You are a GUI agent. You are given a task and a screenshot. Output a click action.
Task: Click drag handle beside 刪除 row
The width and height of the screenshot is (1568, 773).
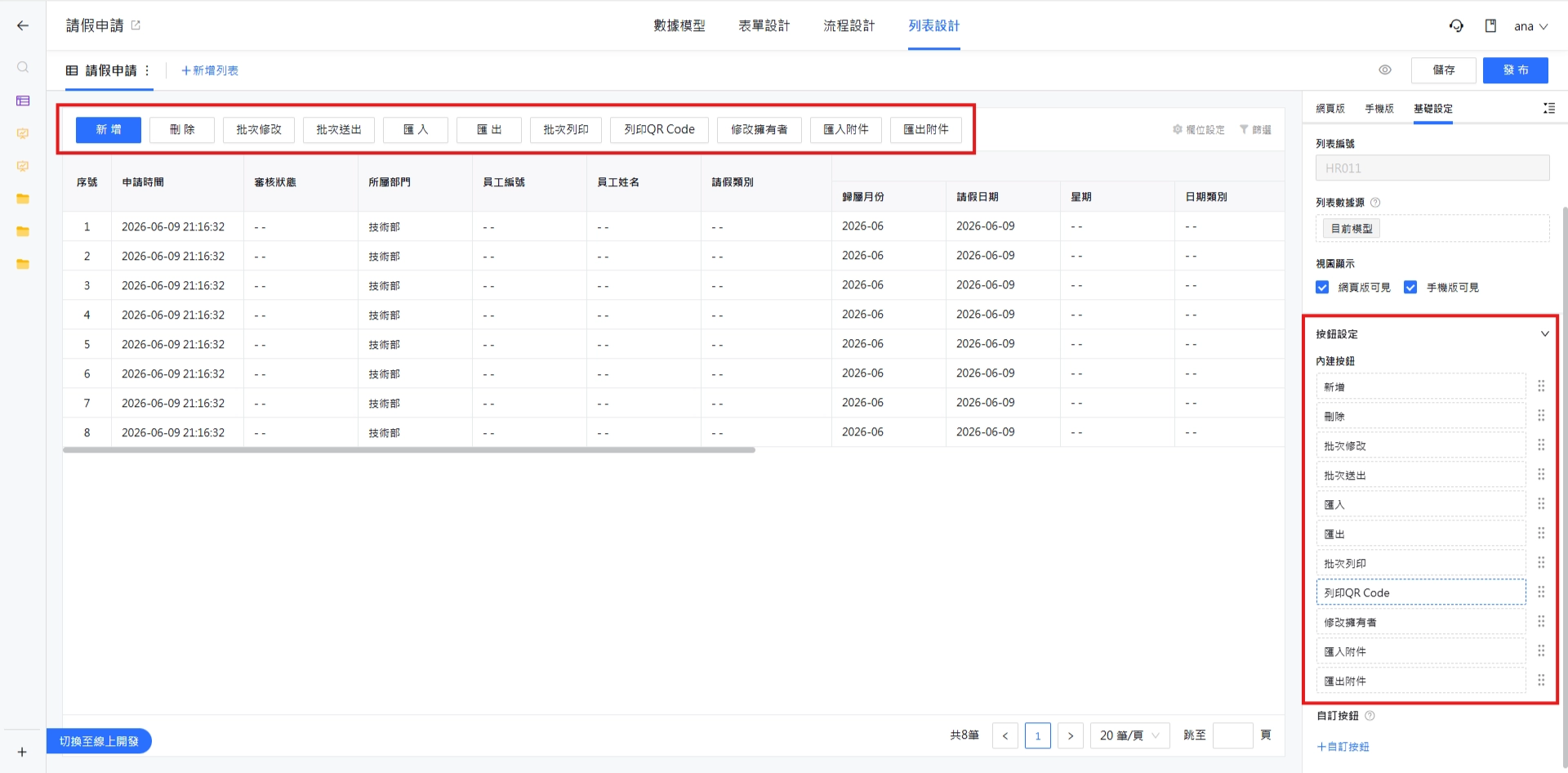tap(1541, 415)
